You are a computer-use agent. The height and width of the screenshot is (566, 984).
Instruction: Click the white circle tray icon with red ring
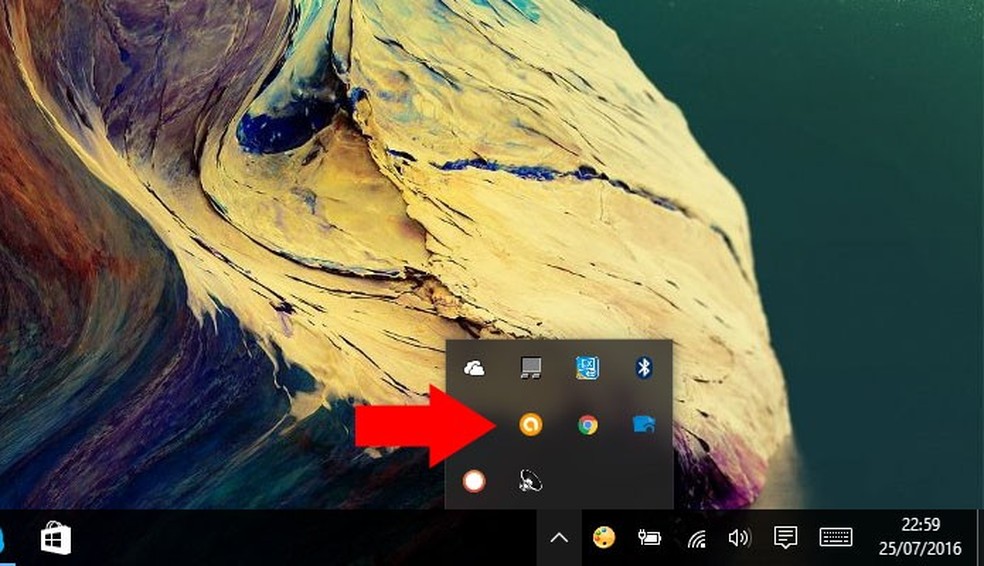[x=474, y=481]
